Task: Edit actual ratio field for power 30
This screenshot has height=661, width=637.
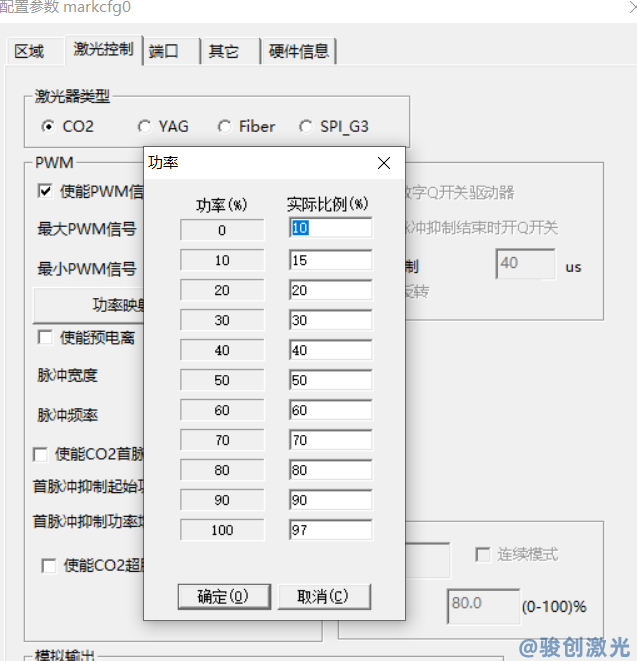Action: tap(331, 320)
